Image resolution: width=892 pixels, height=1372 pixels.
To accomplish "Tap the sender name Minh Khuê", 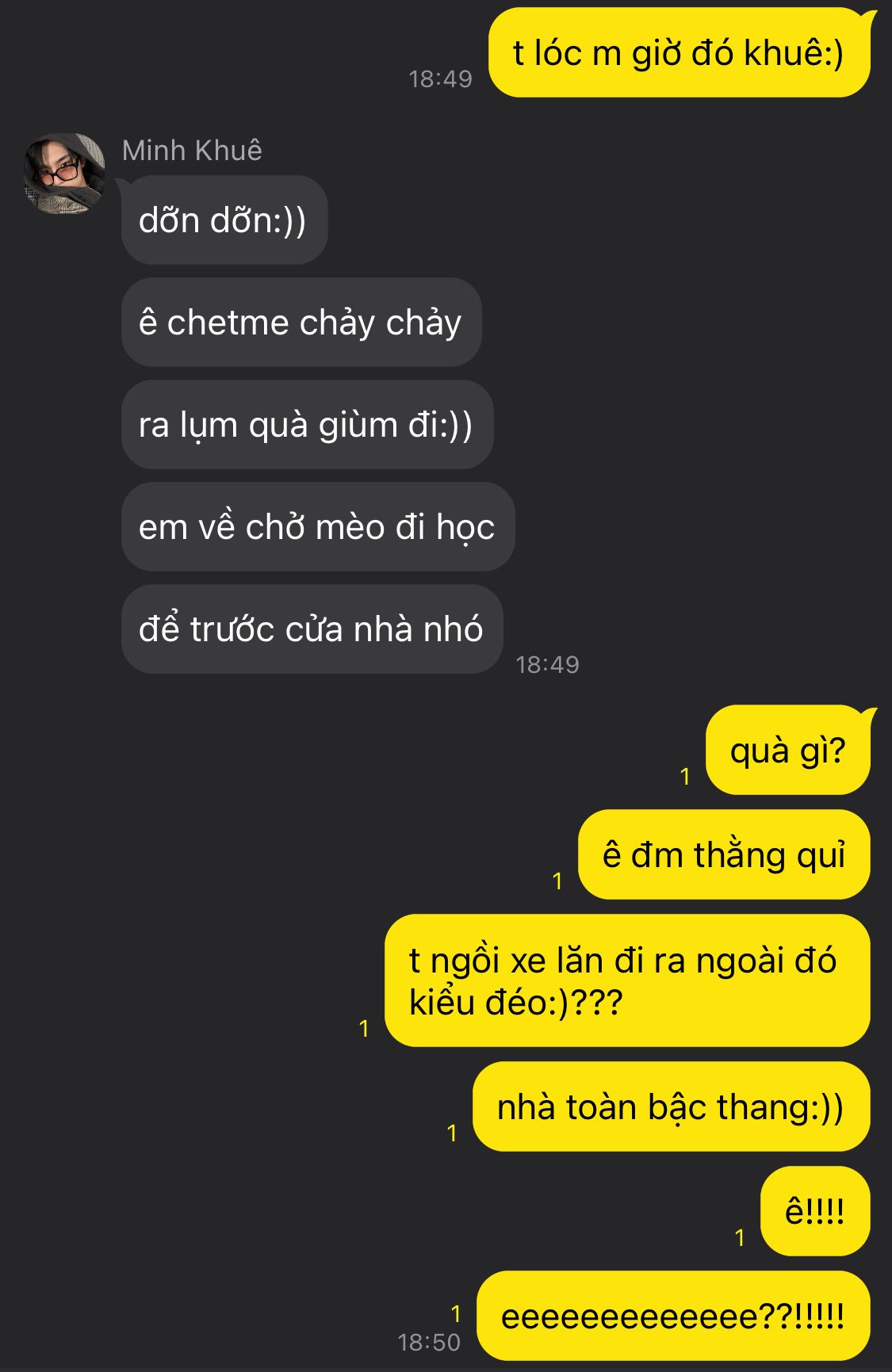I will tap(192, 151).
